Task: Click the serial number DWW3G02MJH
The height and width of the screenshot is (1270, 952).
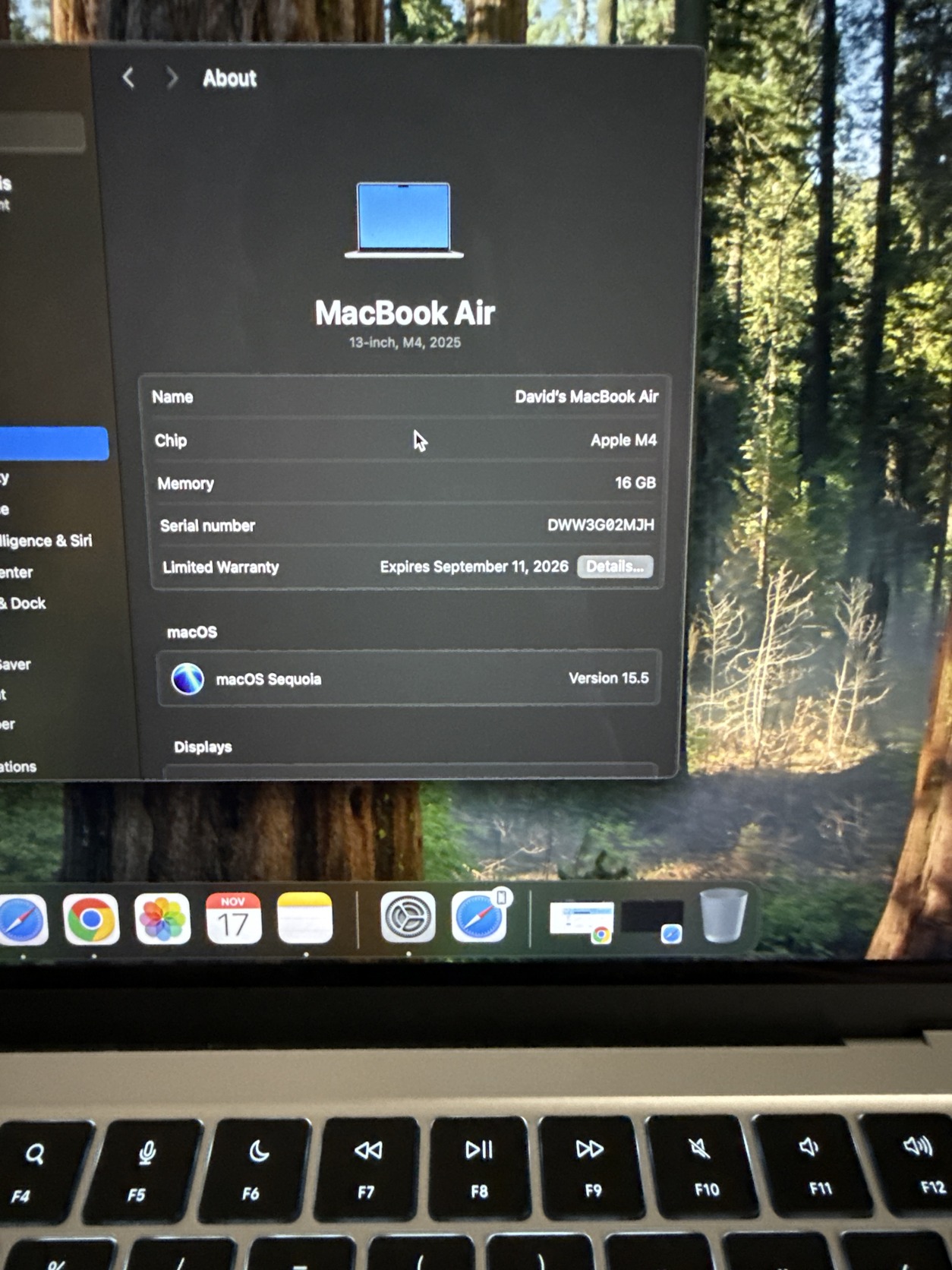Action: coord(601,525)
